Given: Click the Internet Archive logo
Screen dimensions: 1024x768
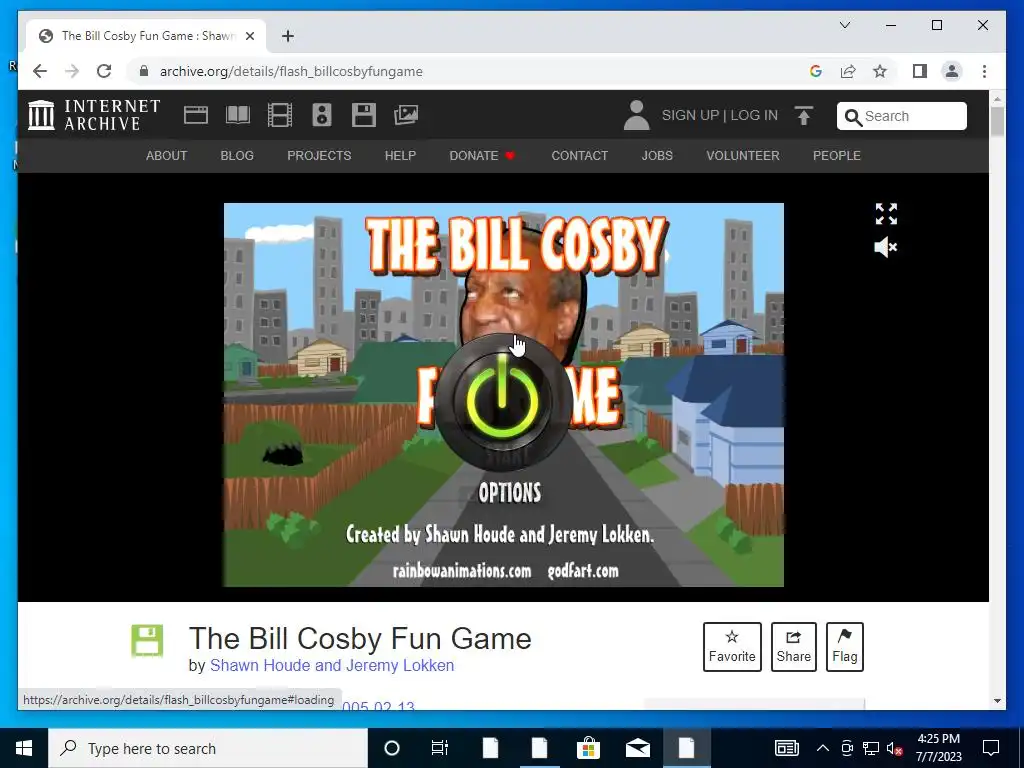Looking at the screenshot, I should (95, 115).
